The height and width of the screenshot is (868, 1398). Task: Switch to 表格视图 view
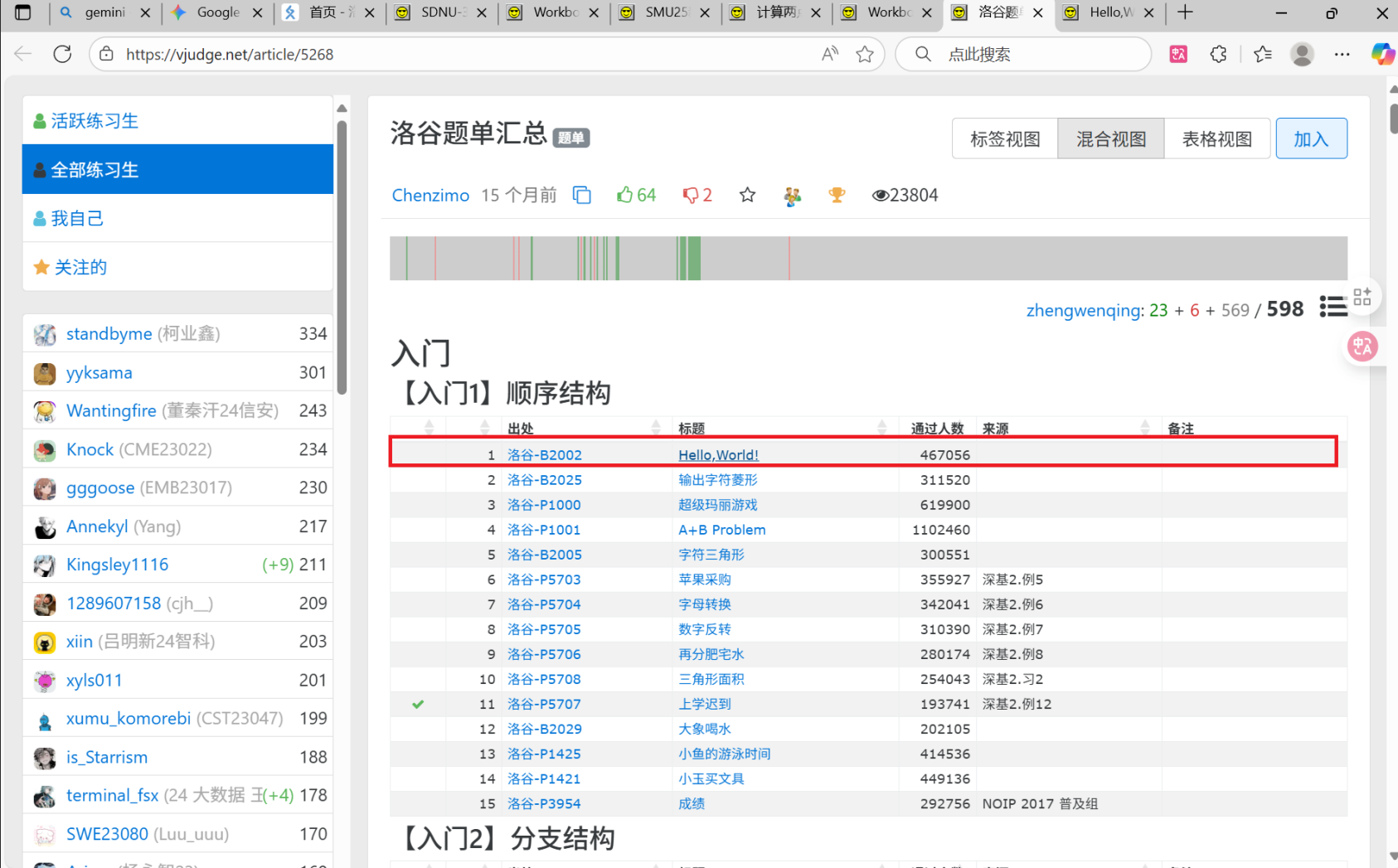coord(1216,138)
